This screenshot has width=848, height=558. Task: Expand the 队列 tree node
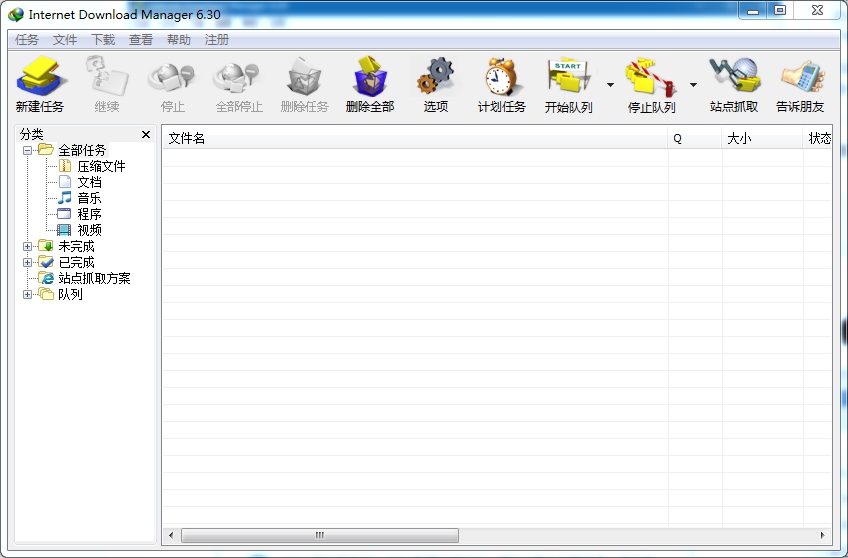(x=28, y=294)
